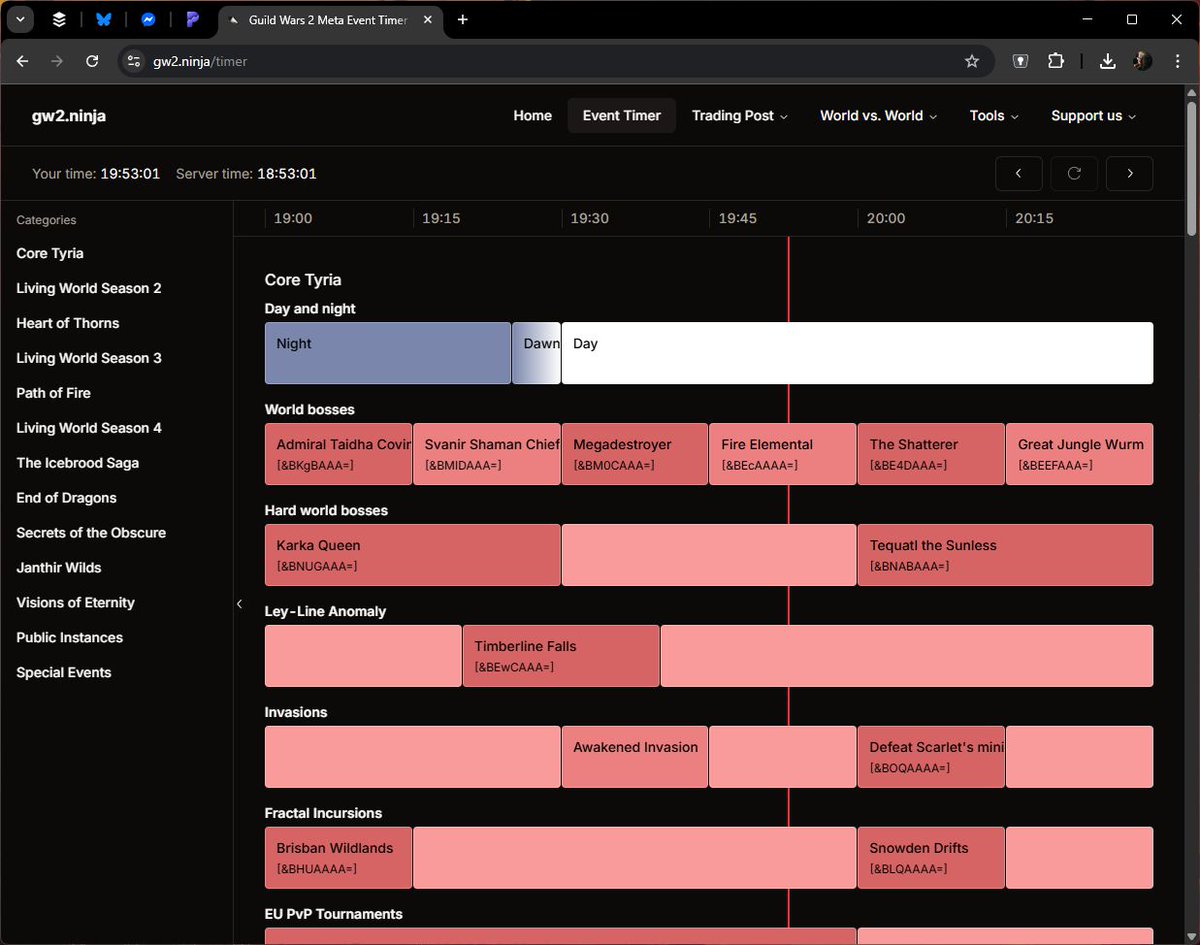Select the Brisban Wildlands fractal incursion
The image size is (1200, 945).
(338, 858)
